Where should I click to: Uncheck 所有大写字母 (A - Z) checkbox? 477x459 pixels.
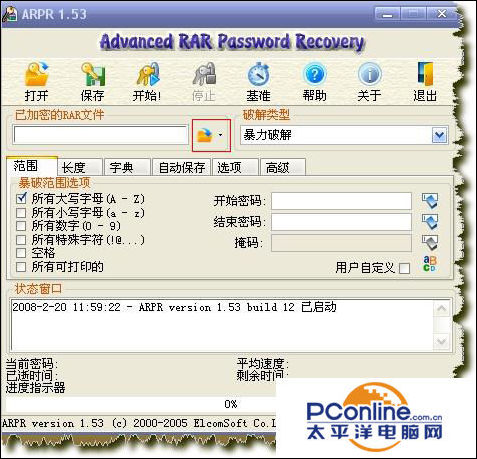point(21,199)
